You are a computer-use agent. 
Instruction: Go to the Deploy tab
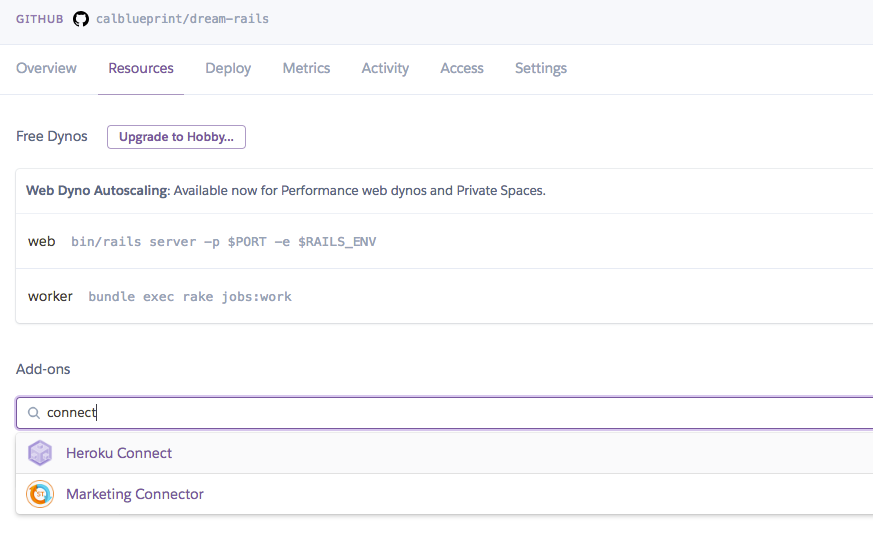click(x=228, y=68)
